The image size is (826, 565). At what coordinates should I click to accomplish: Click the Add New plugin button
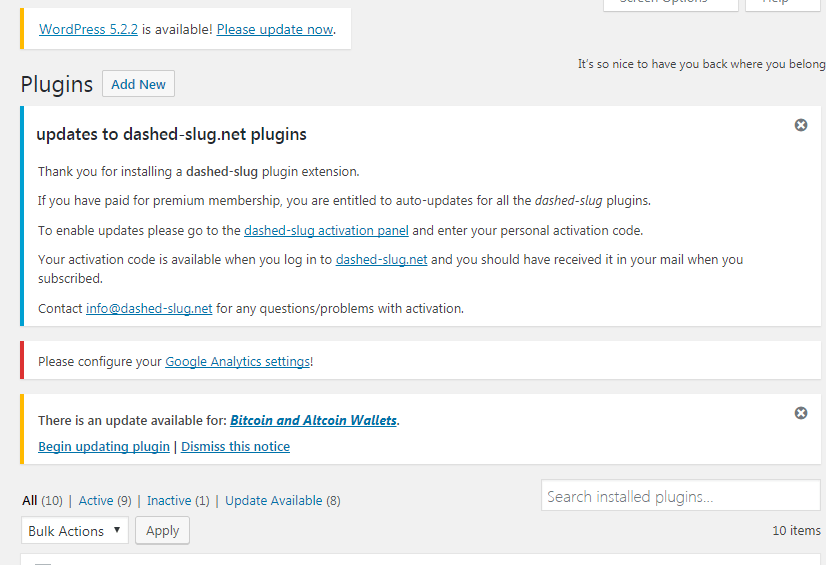point(139,84)
